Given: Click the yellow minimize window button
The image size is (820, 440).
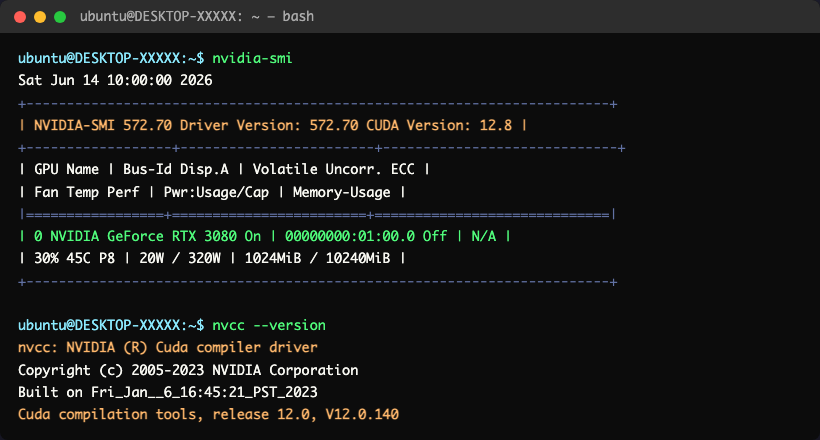Looking at the screenshot, I should pyautogui.click(x=40, y=17).
